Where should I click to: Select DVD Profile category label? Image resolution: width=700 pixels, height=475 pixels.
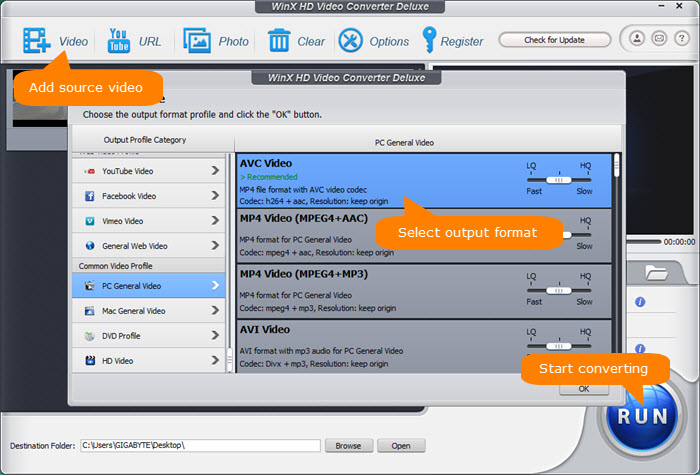(121, 336)
